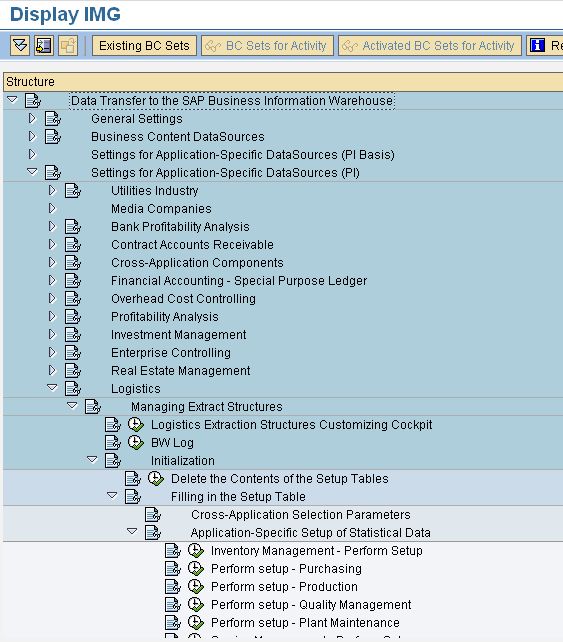Open documentation icon for Initialization
Image resolution: width=563 pixels, height=642 pixels.
(113, 461)
